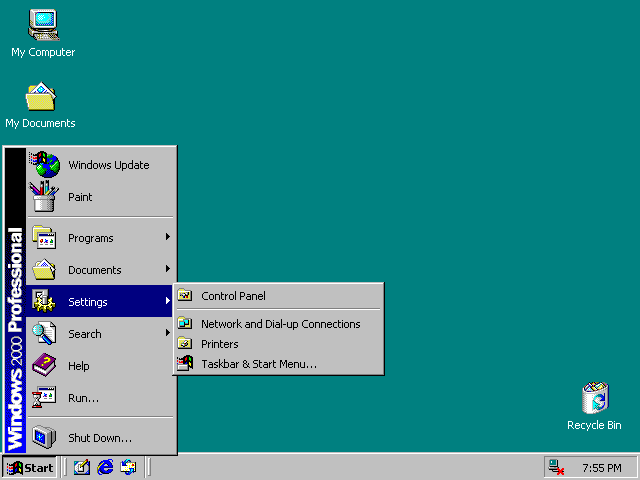The image size is (640, 480).
Task: Click the Network and Dial-up Connections icon
Action: click(185, 323)
